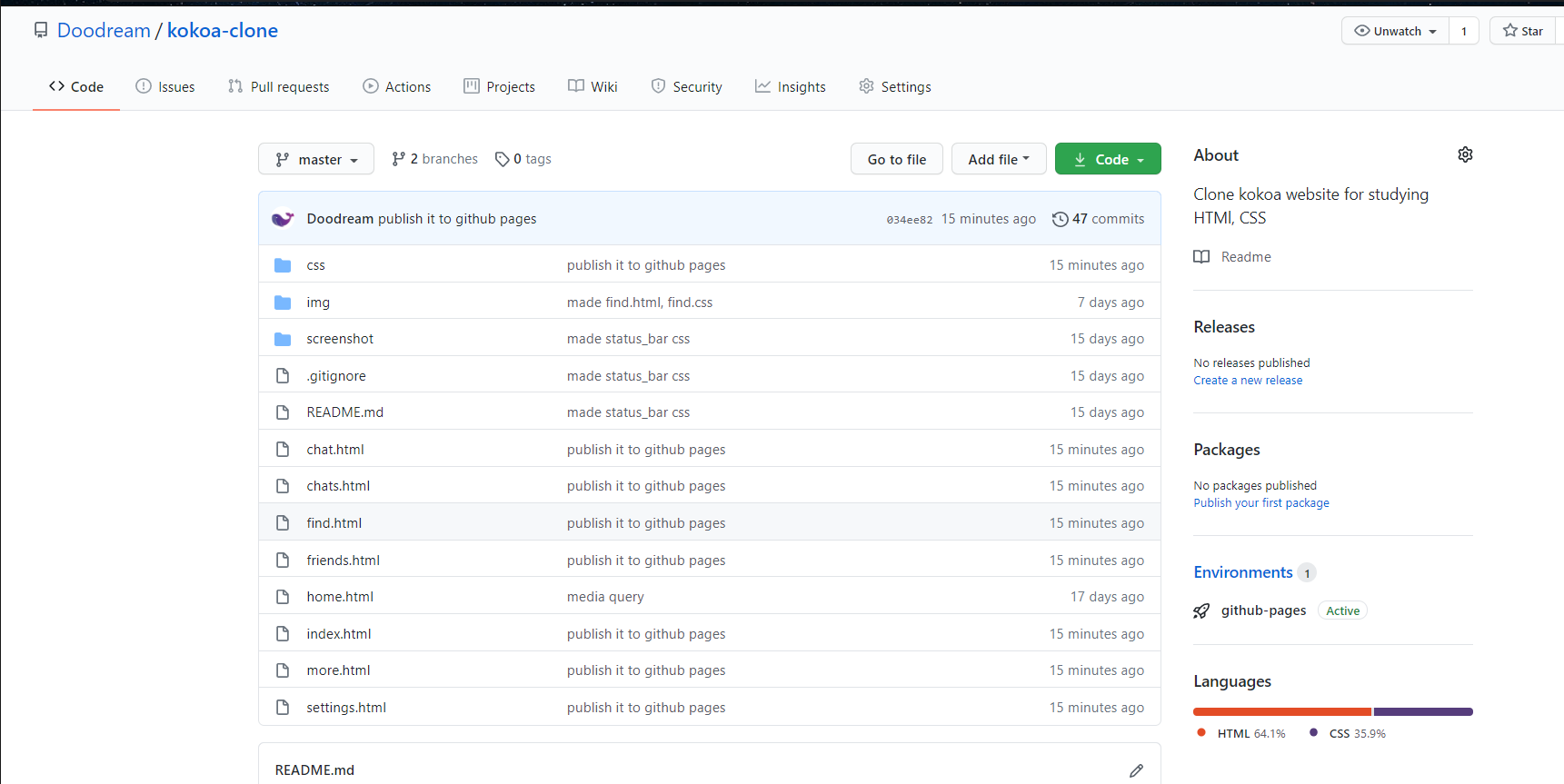Image resolution: width=1564 pixels, height=784 pixels.
Task: Click the CSS 35.9% language entry
Action: point(1347,734)
